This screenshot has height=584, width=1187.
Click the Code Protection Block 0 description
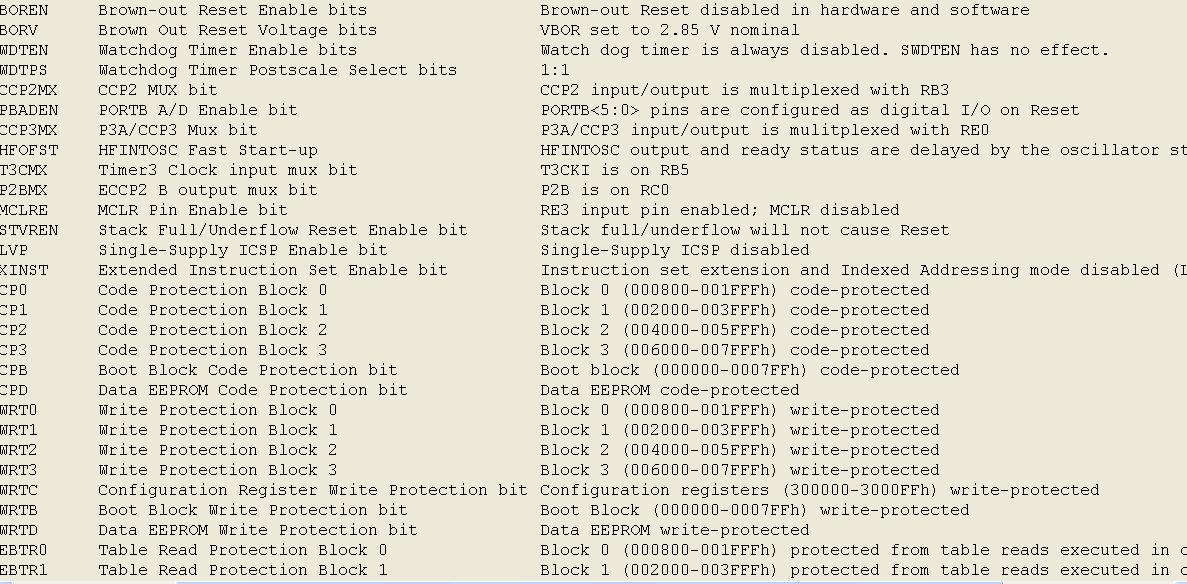pyautogui.click(x=212, y=290)
